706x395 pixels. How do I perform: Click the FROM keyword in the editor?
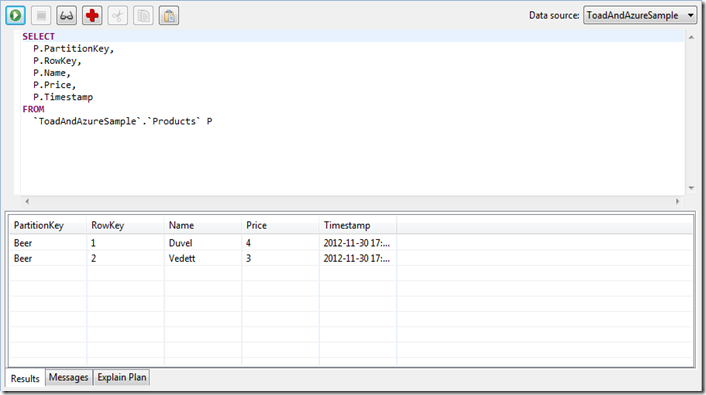point(34,109)
